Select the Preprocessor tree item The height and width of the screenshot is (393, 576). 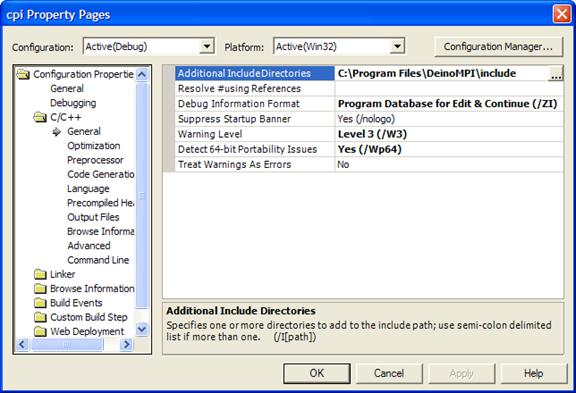tap(96, 160)
